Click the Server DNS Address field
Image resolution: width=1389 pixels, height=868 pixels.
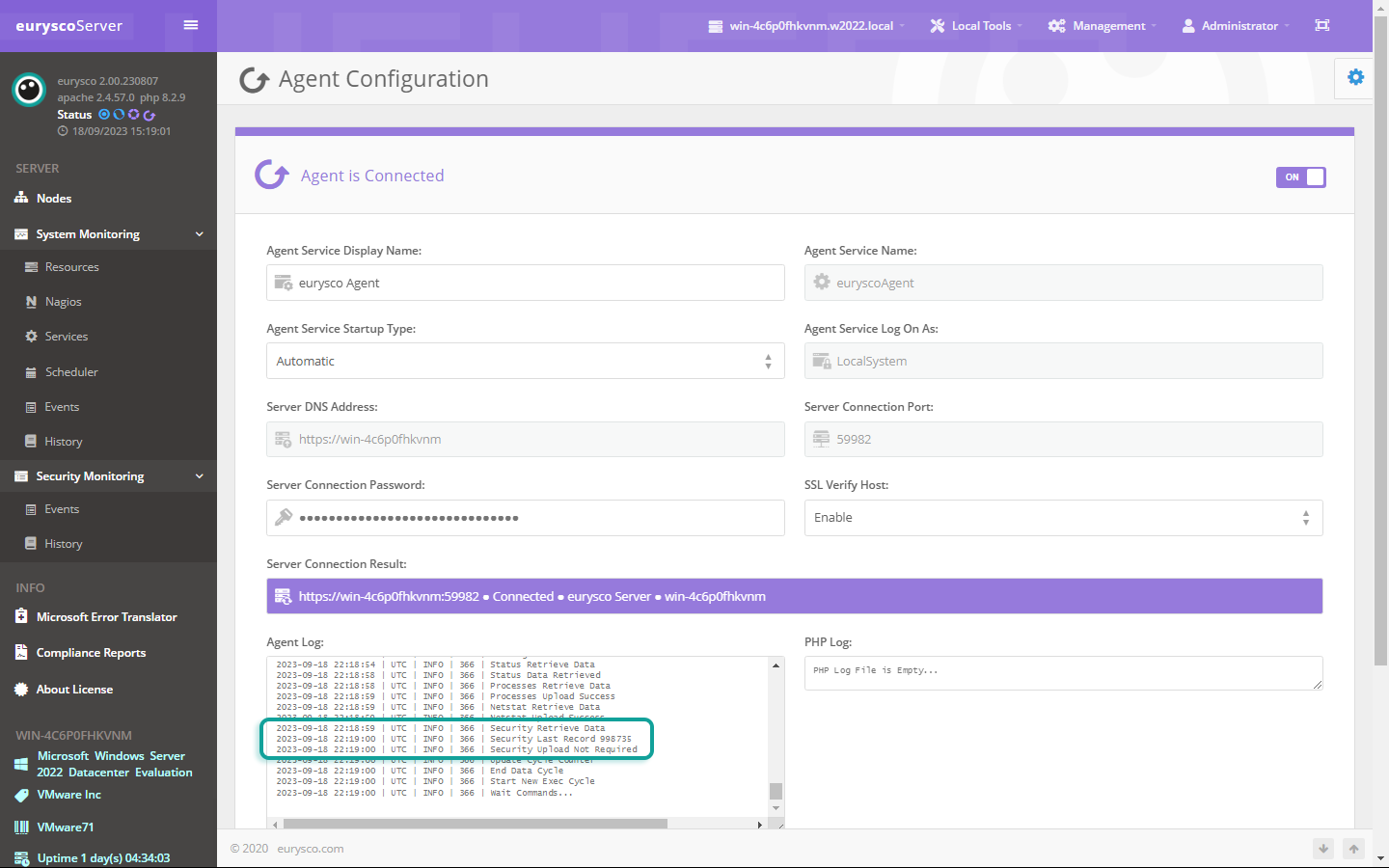click(x=525, y=439)
